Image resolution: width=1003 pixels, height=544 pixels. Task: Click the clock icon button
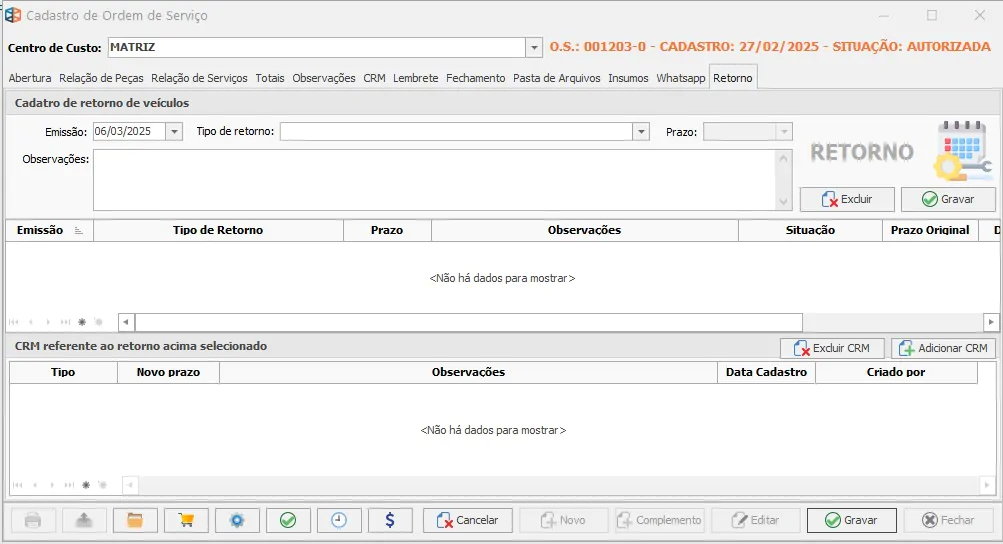coord(339,520)
